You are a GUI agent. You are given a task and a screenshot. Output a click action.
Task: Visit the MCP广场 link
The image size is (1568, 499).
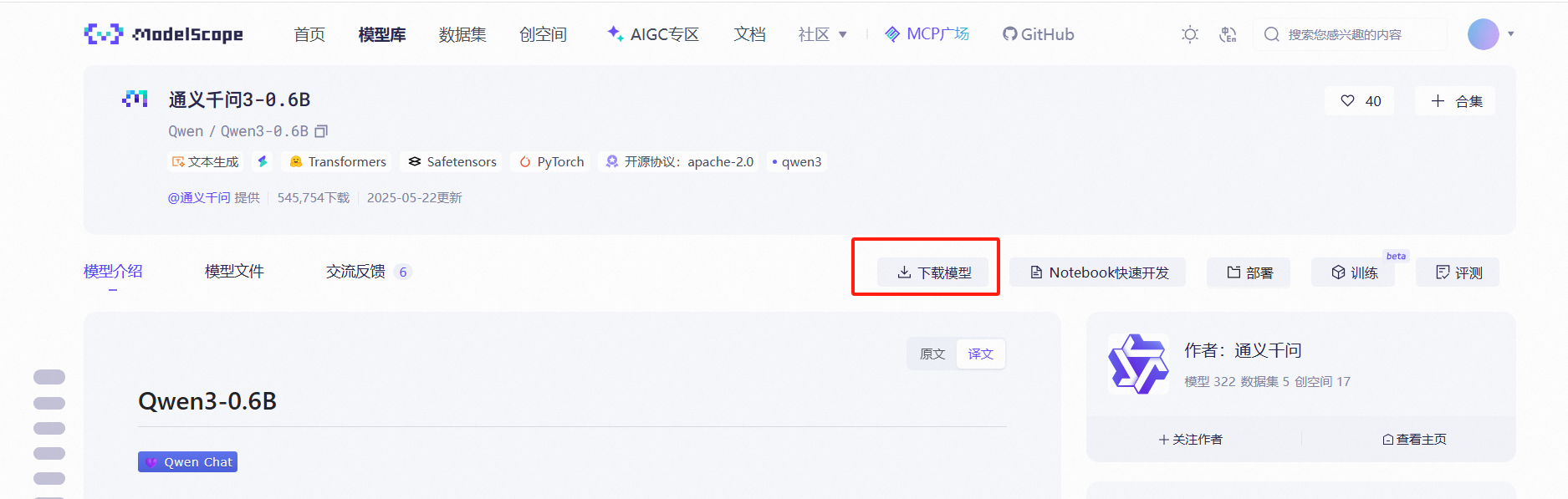click(x=927, y=34)
